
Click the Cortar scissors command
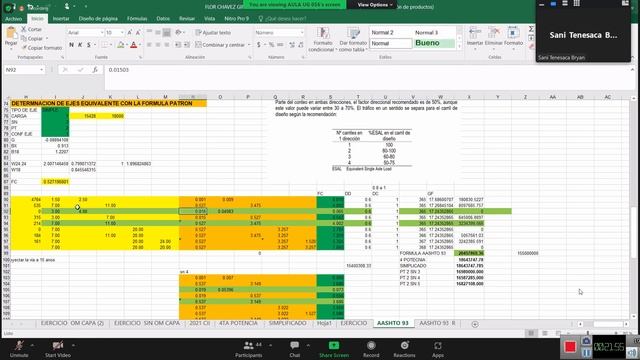pos(31,29)
